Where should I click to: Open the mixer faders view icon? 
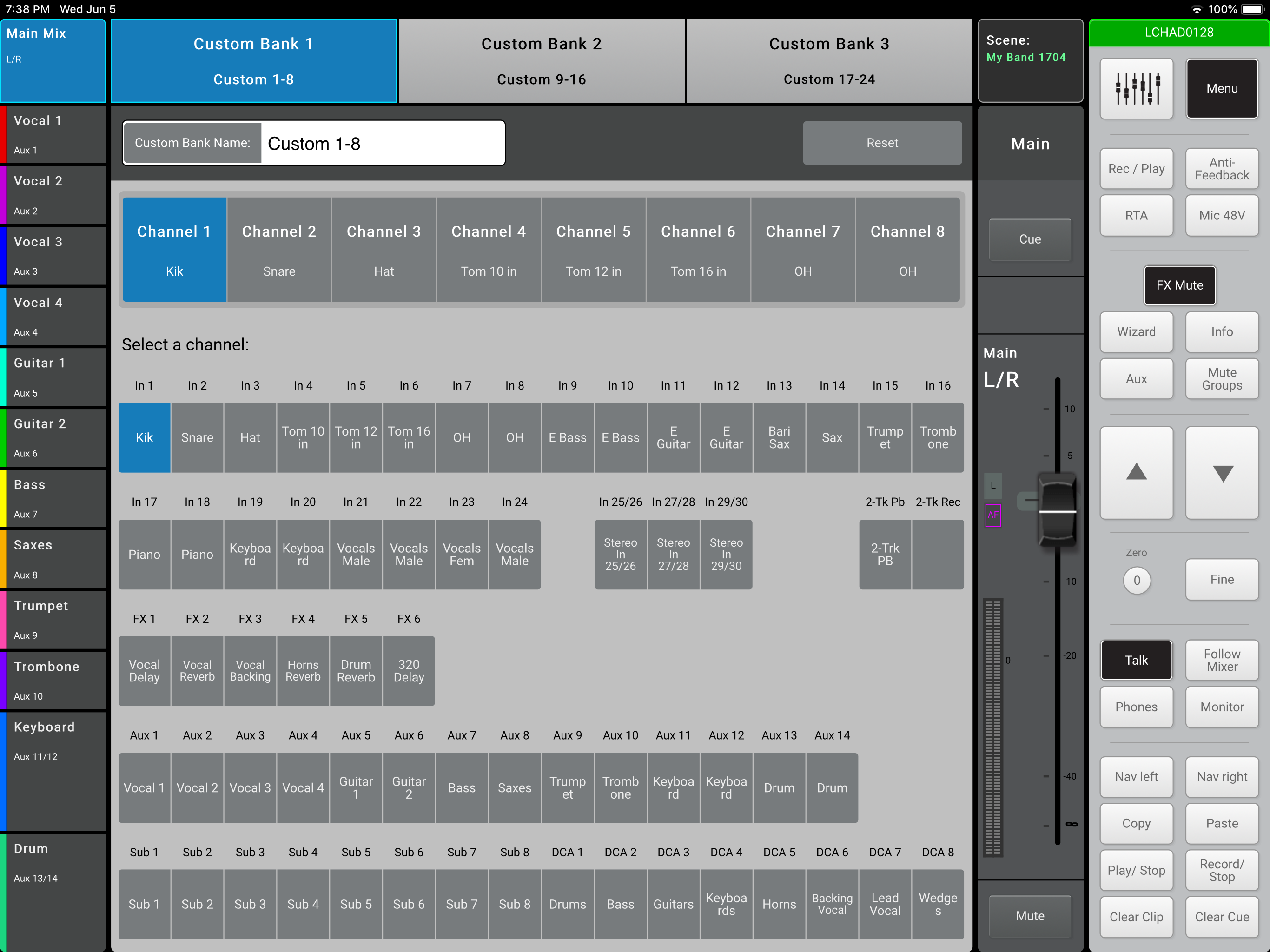point(1136,88)
